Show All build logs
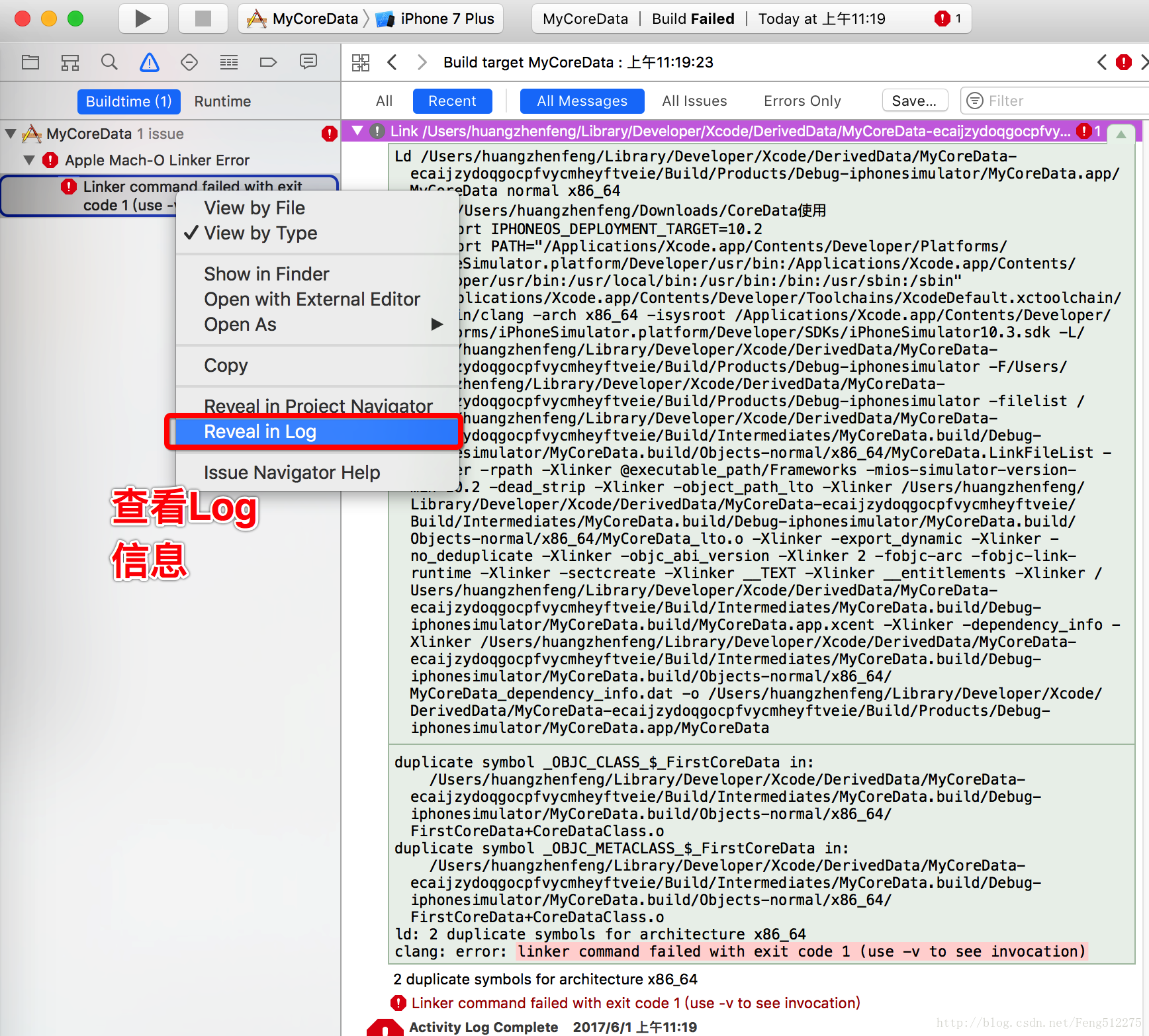This screenshot has width=1149, height=1036. (x=384, y=101)
